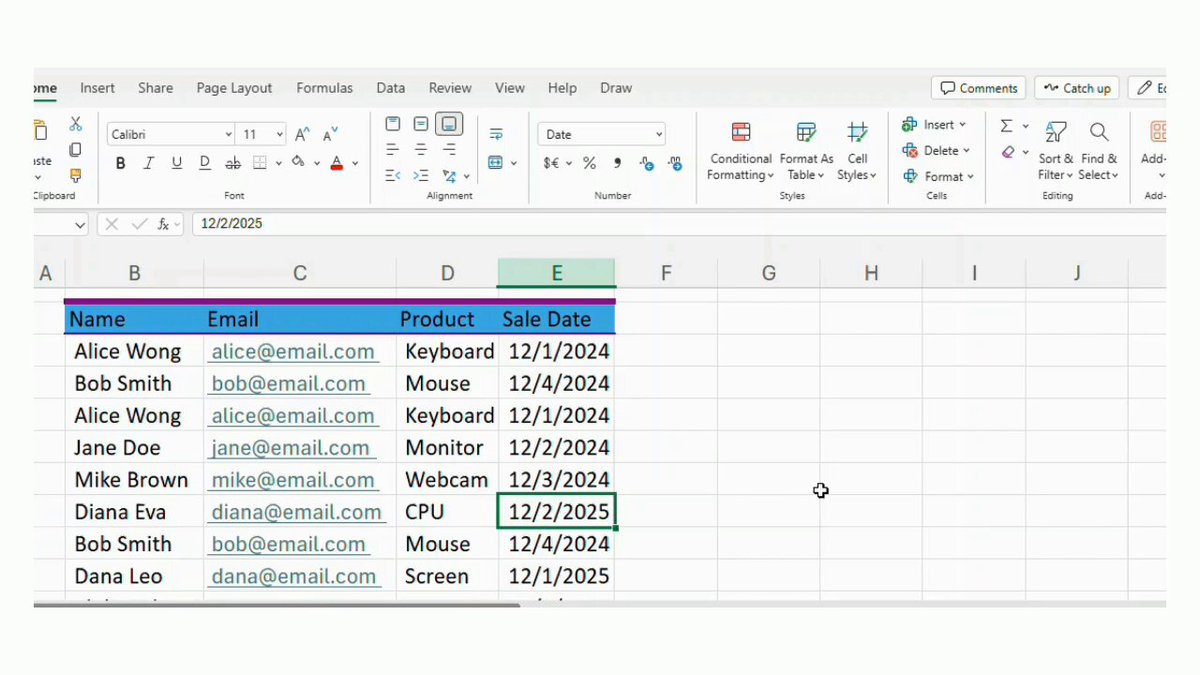Open the diana@email.com link
The image size is (1200, 675).
[x=296, y=512]
